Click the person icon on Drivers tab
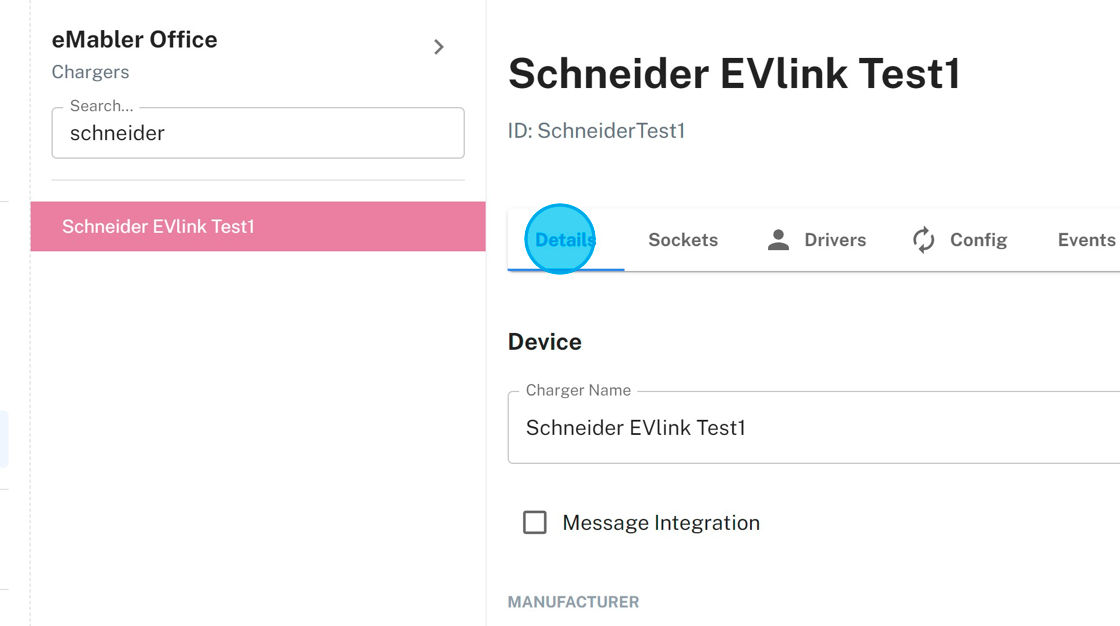This screenshot has height=626, width=1120. (778, 240)
